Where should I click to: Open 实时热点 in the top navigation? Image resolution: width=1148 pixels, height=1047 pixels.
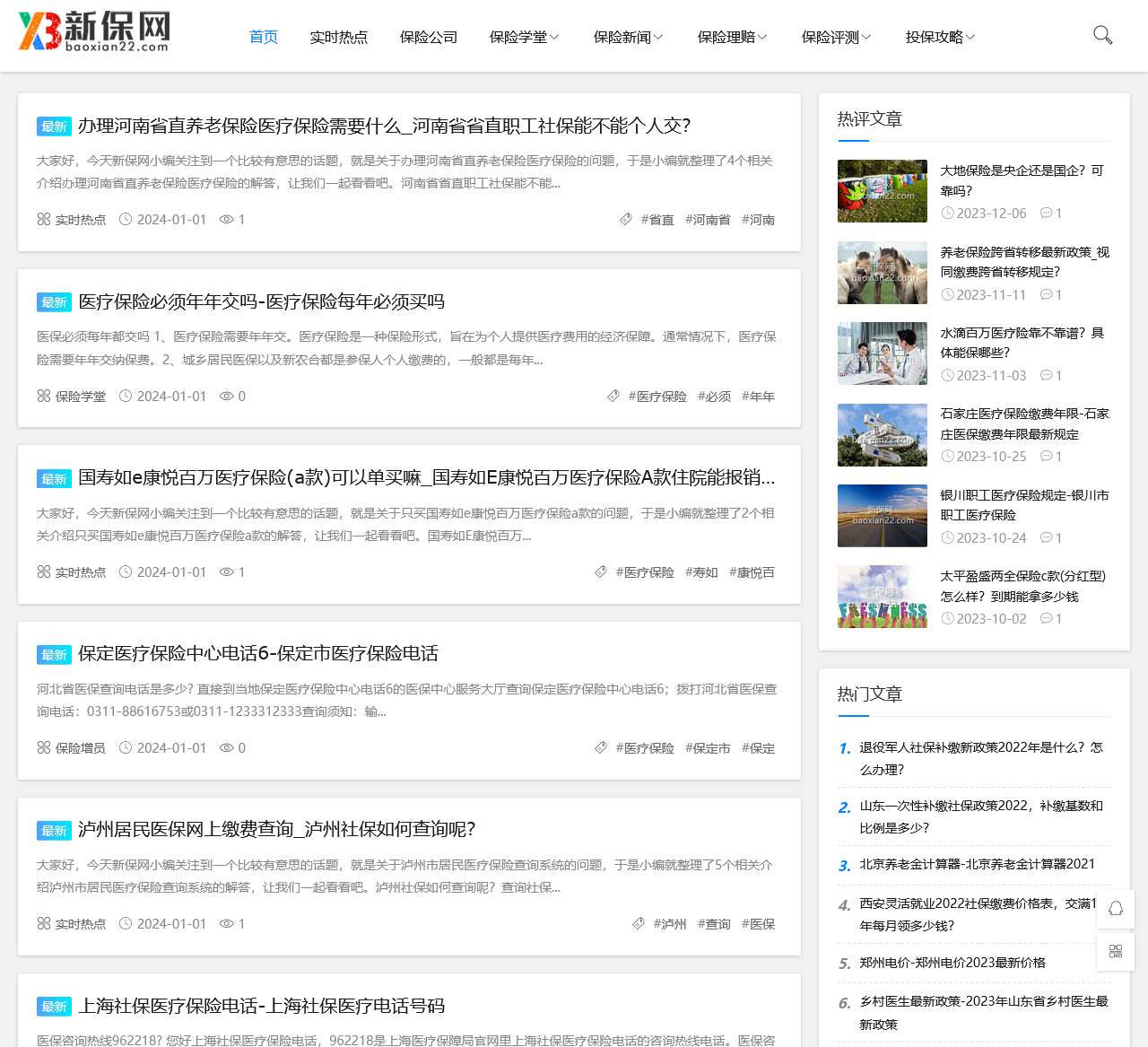tap(339, 37)
